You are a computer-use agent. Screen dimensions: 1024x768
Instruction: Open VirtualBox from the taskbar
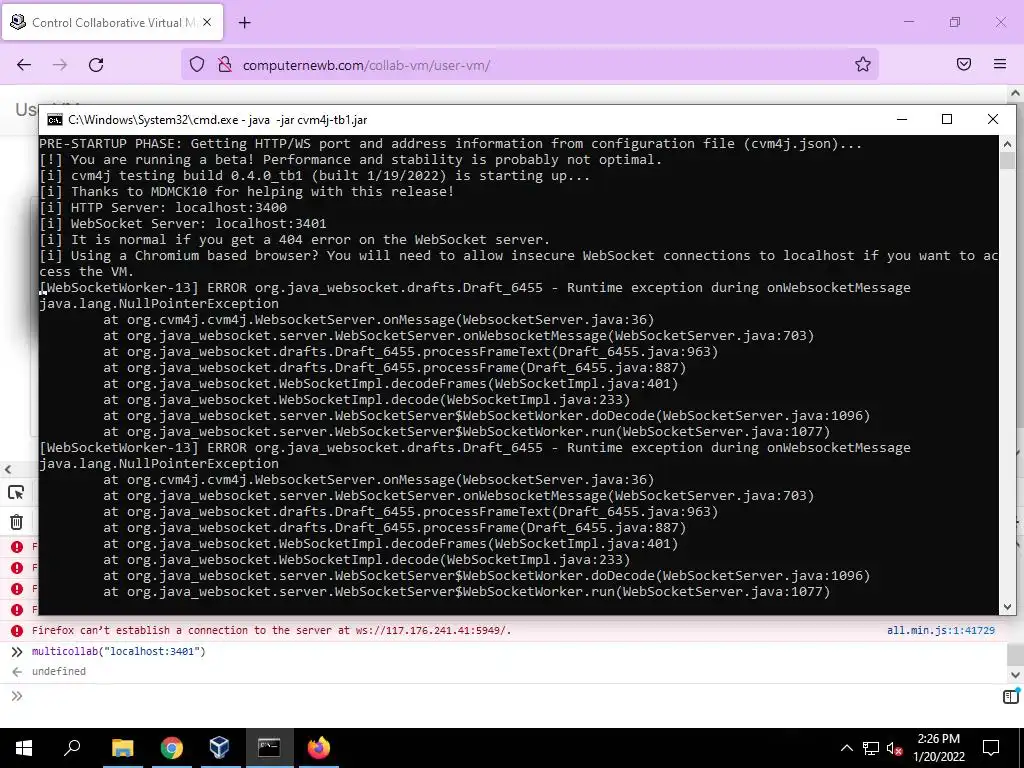click(x=219, y=748)
